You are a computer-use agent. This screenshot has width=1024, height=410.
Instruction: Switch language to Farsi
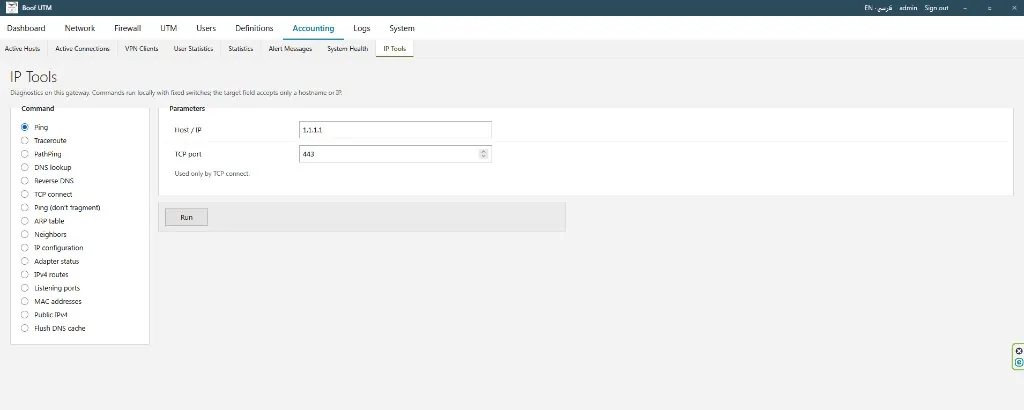click(885, 8)
